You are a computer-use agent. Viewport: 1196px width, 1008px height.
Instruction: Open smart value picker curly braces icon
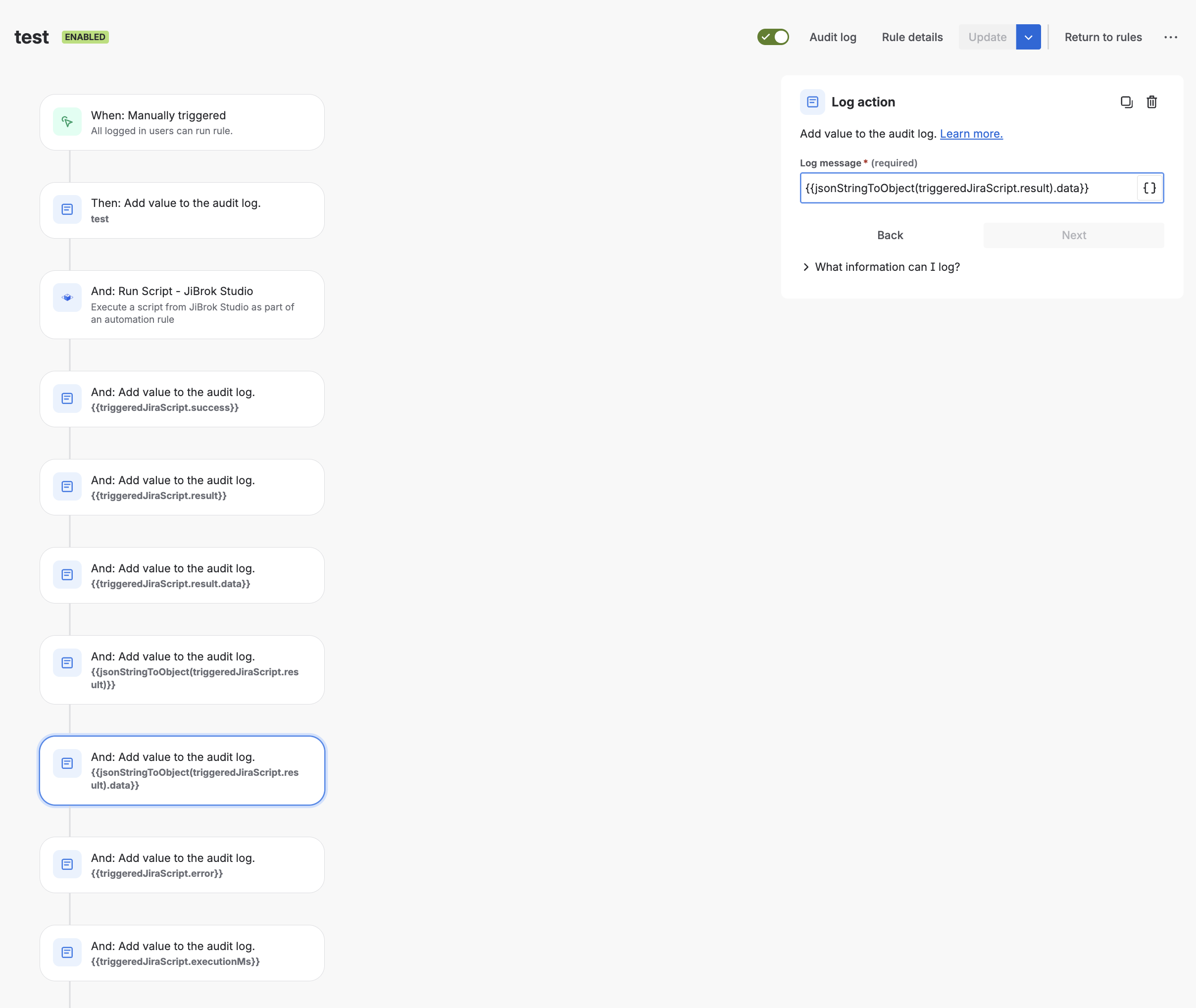point(1149,188)
